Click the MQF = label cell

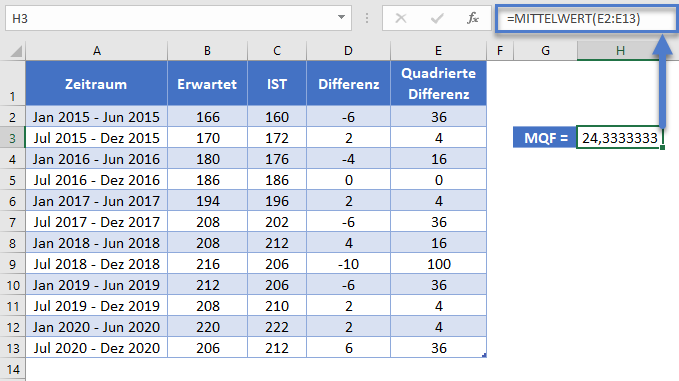tap(545, 138)
